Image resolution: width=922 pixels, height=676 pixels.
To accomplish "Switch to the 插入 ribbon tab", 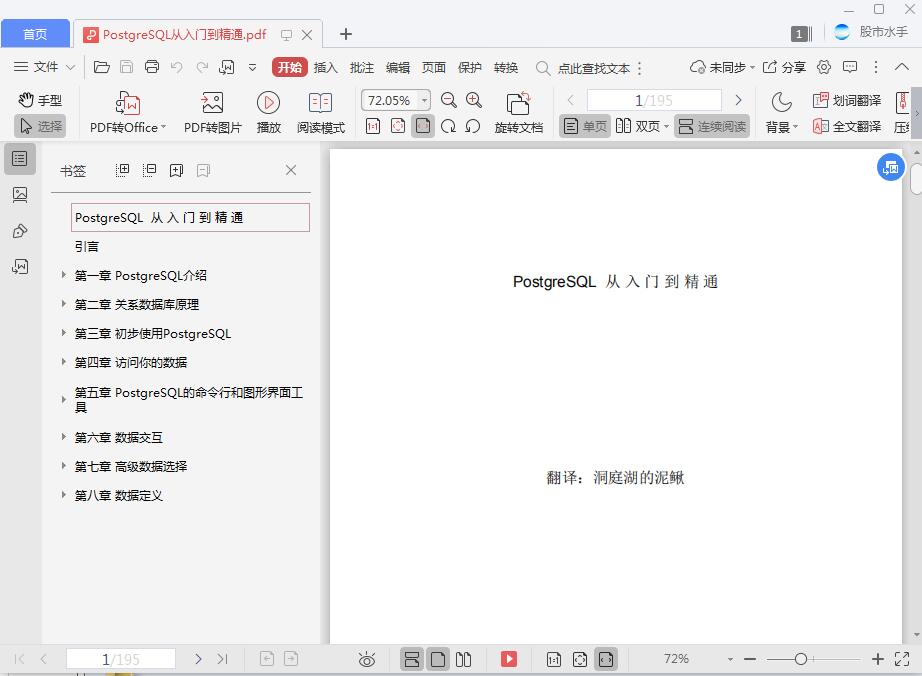I will pos(326,68).
